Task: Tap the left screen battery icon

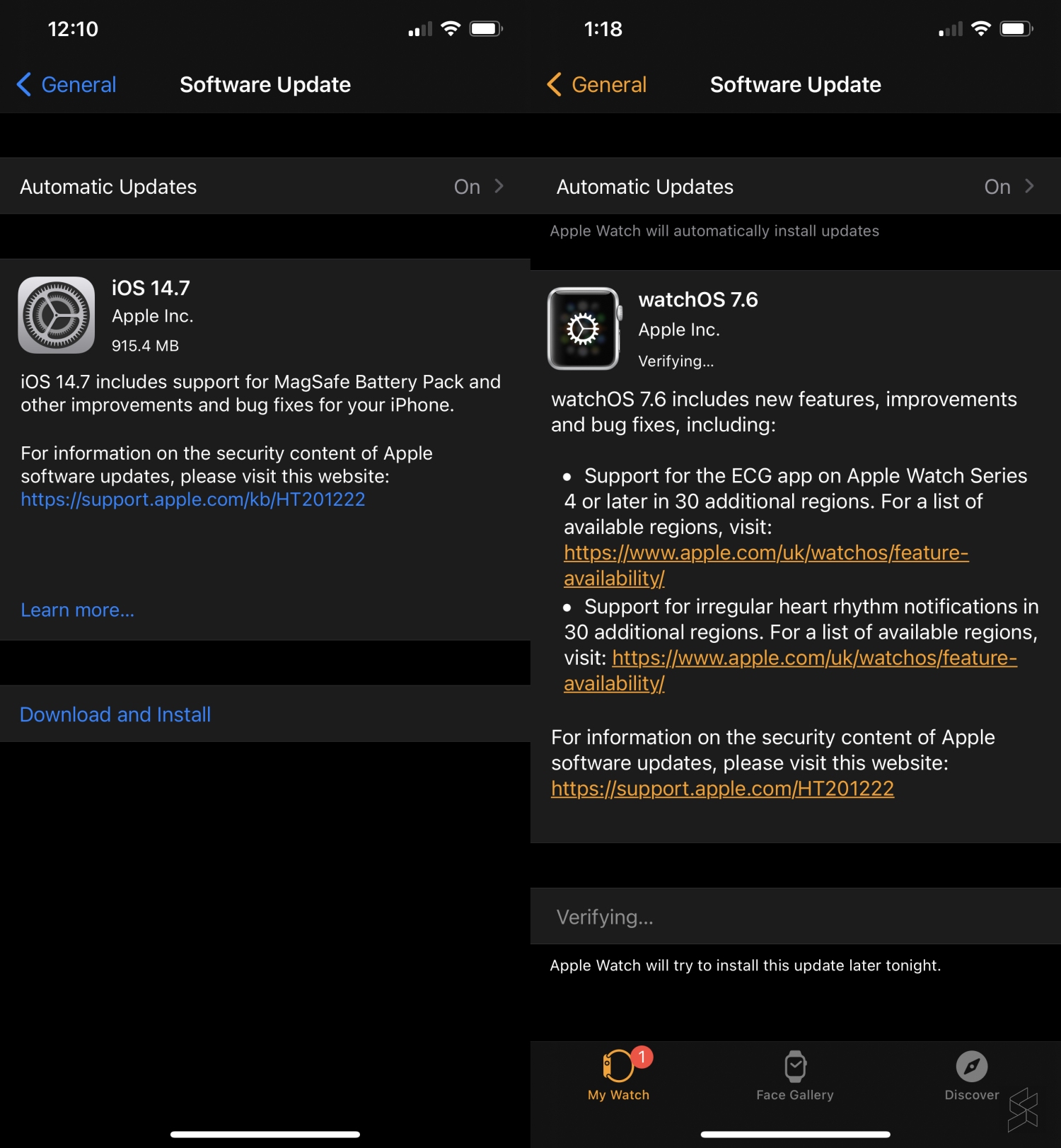Action: 487,28
